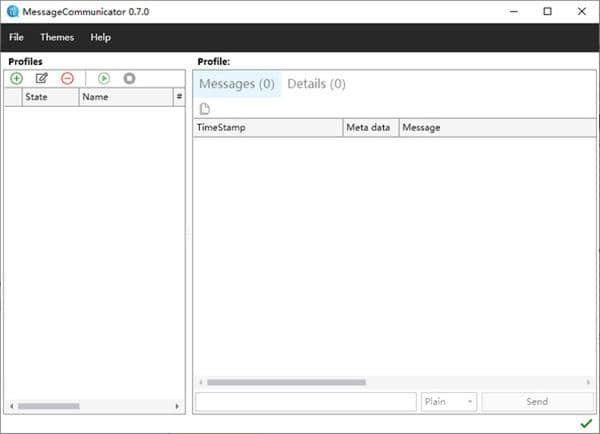The width and height of the screenshot is (600, 434).
Task: Open the Plain format dropdown
Action: pos(449,402)
